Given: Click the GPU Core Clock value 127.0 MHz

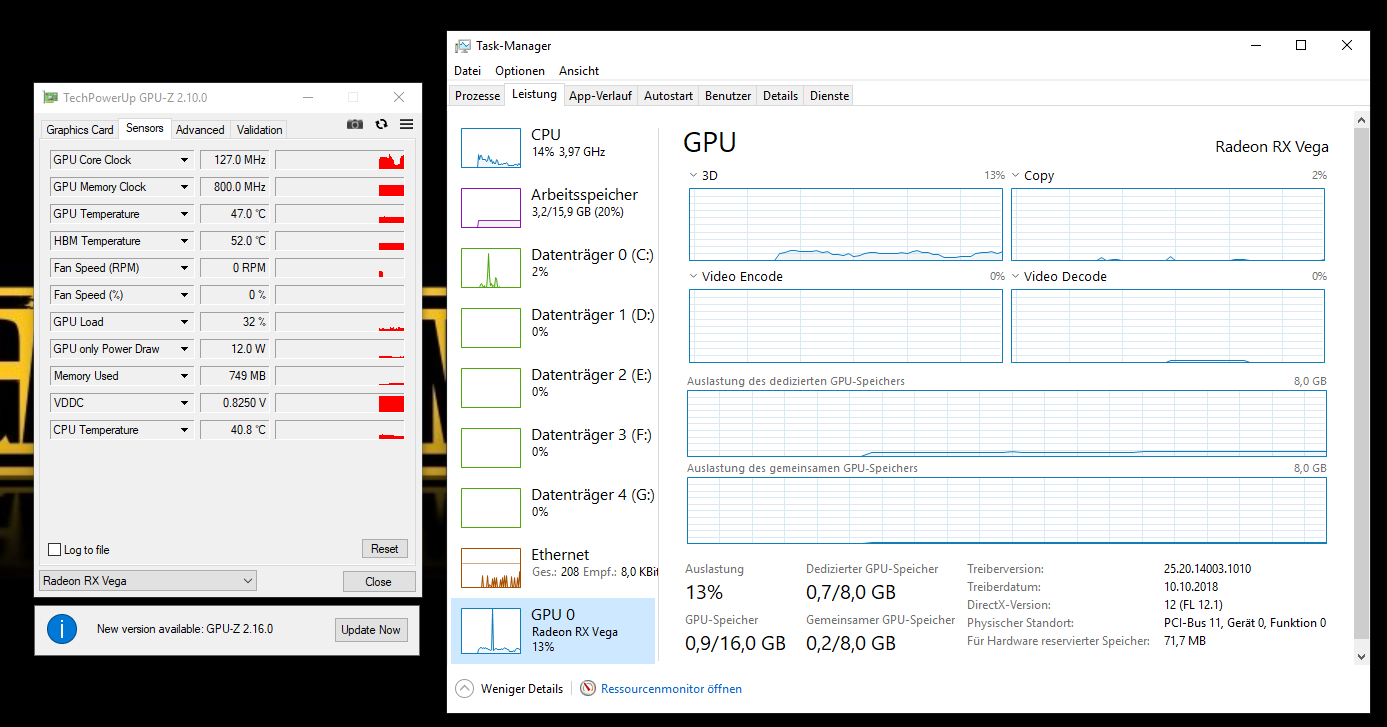Looking at the screenshot, I should pyautogui.click(x=234, y=160).
